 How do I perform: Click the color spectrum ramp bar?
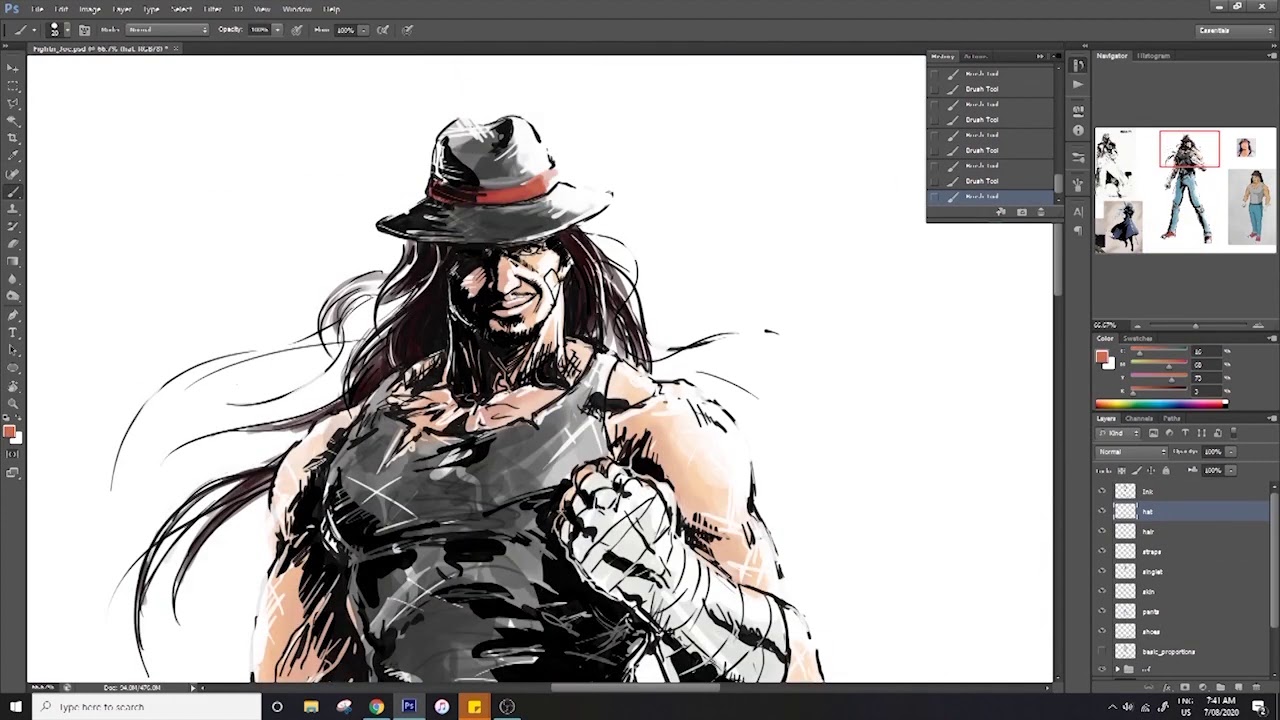point(1161,404)
